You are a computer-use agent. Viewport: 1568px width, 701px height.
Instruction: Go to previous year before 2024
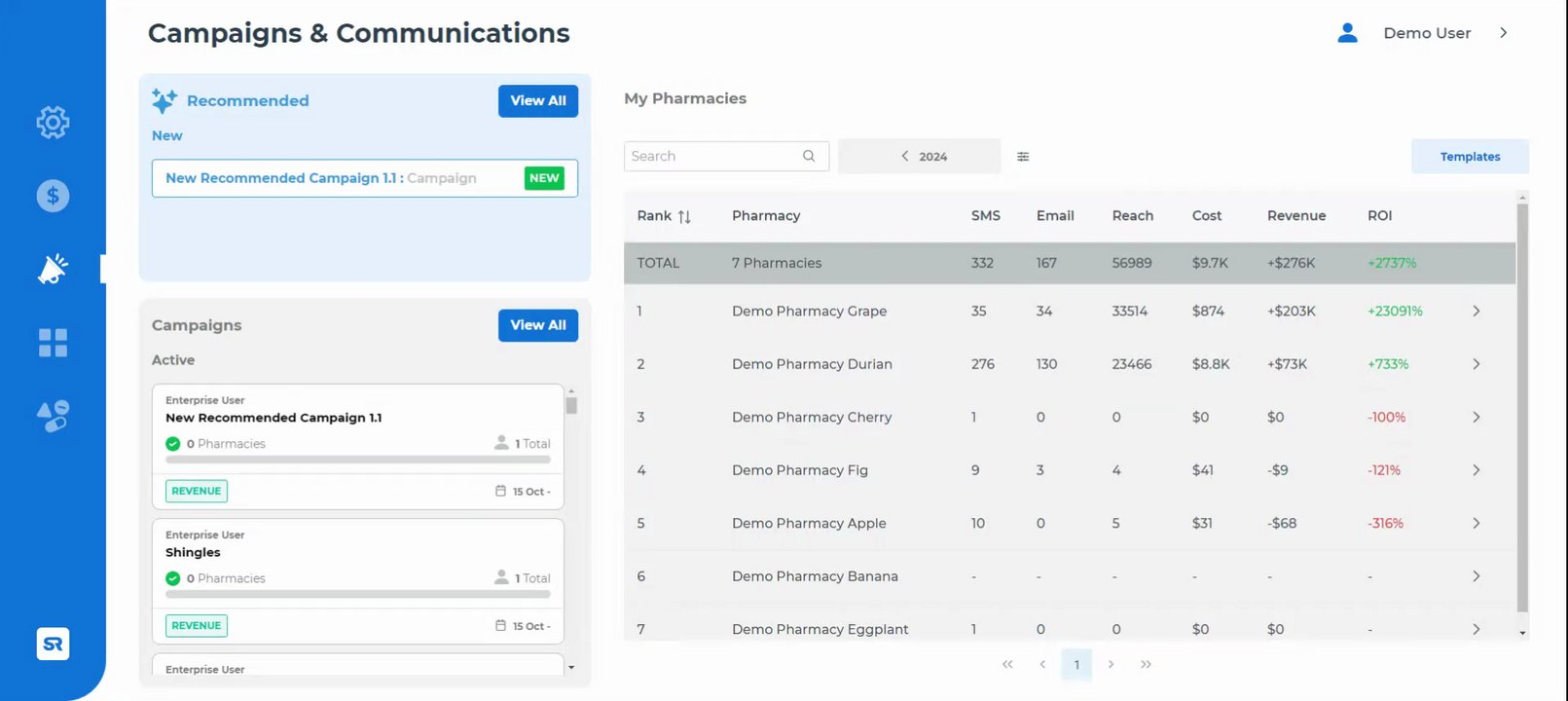(x=904, y=157)
